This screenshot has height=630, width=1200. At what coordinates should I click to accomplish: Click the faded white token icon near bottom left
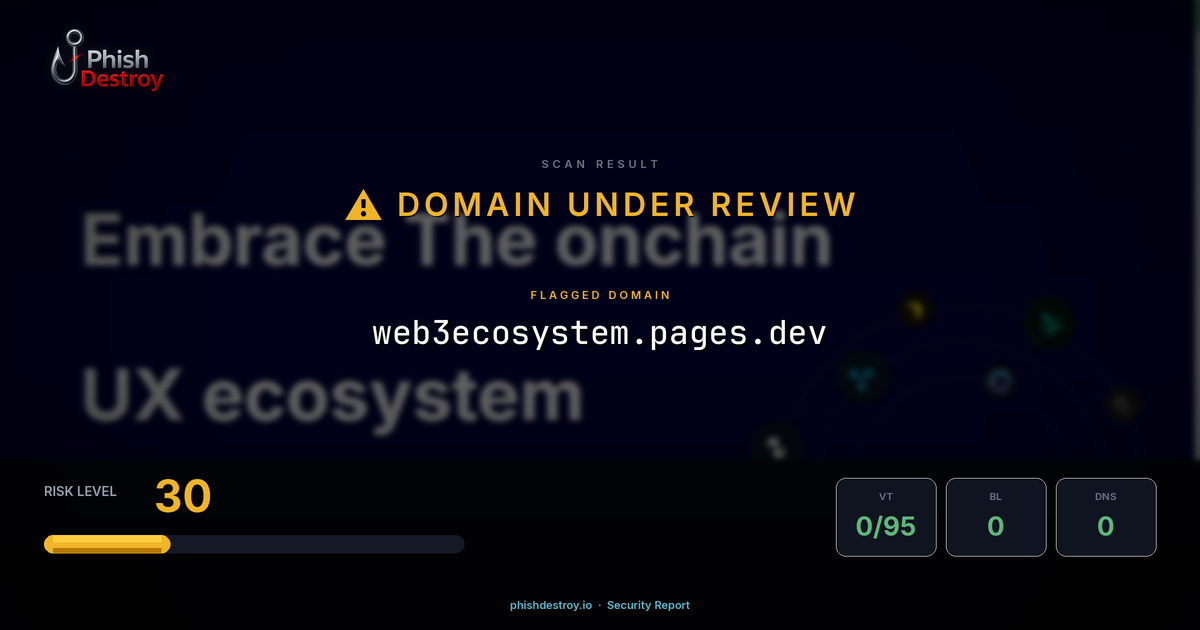pyautogui.click(x=777, y=445)
